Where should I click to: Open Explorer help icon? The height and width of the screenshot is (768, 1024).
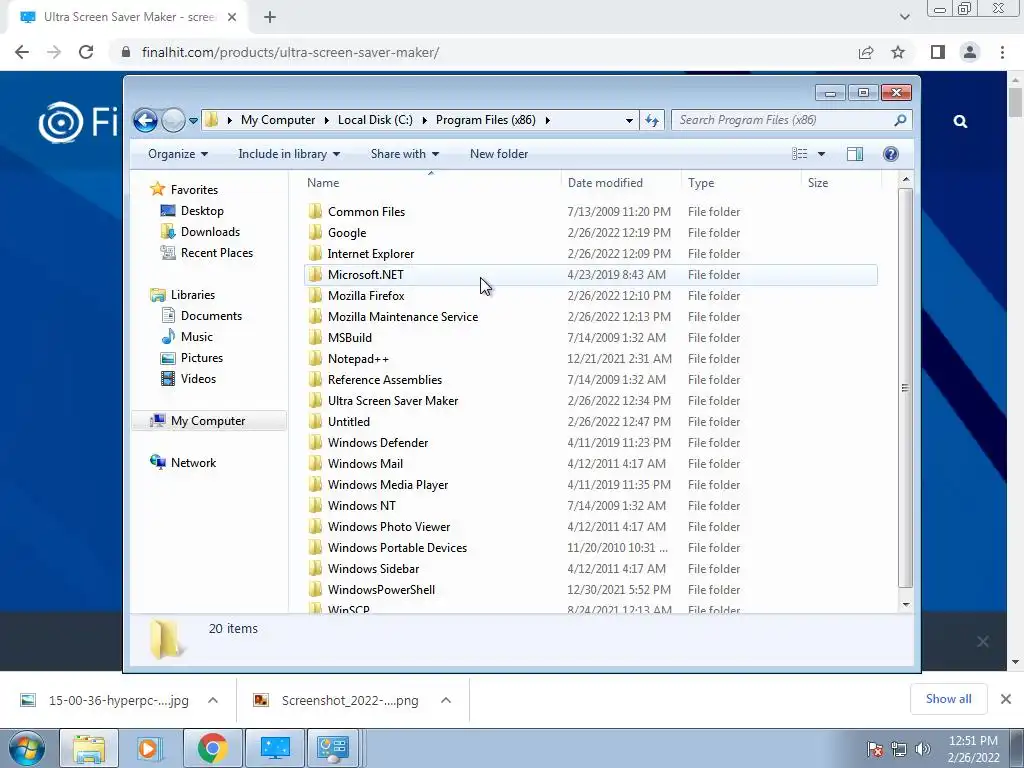tap(891, 154)
